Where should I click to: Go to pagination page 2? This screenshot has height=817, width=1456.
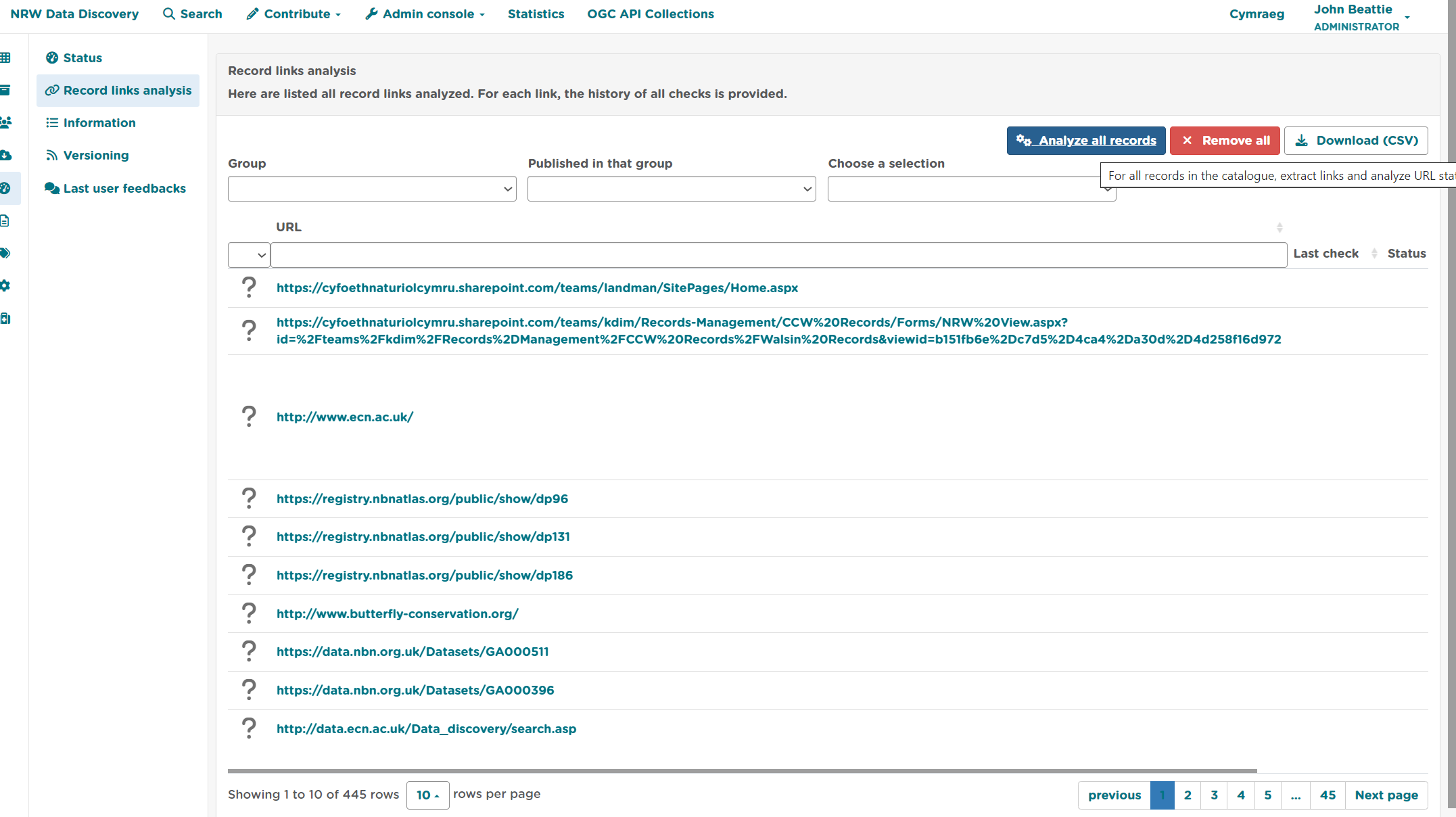1188,795
